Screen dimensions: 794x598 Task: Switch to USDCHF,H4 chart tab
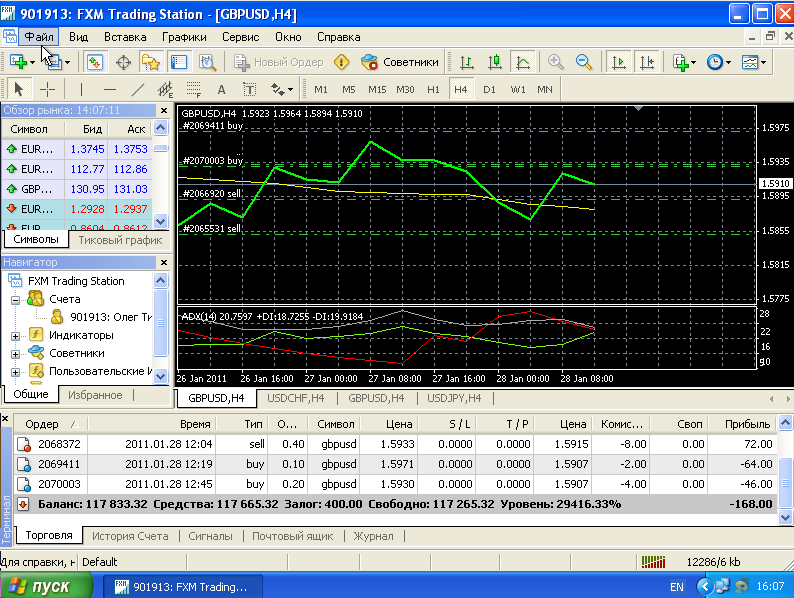point(296,398)
